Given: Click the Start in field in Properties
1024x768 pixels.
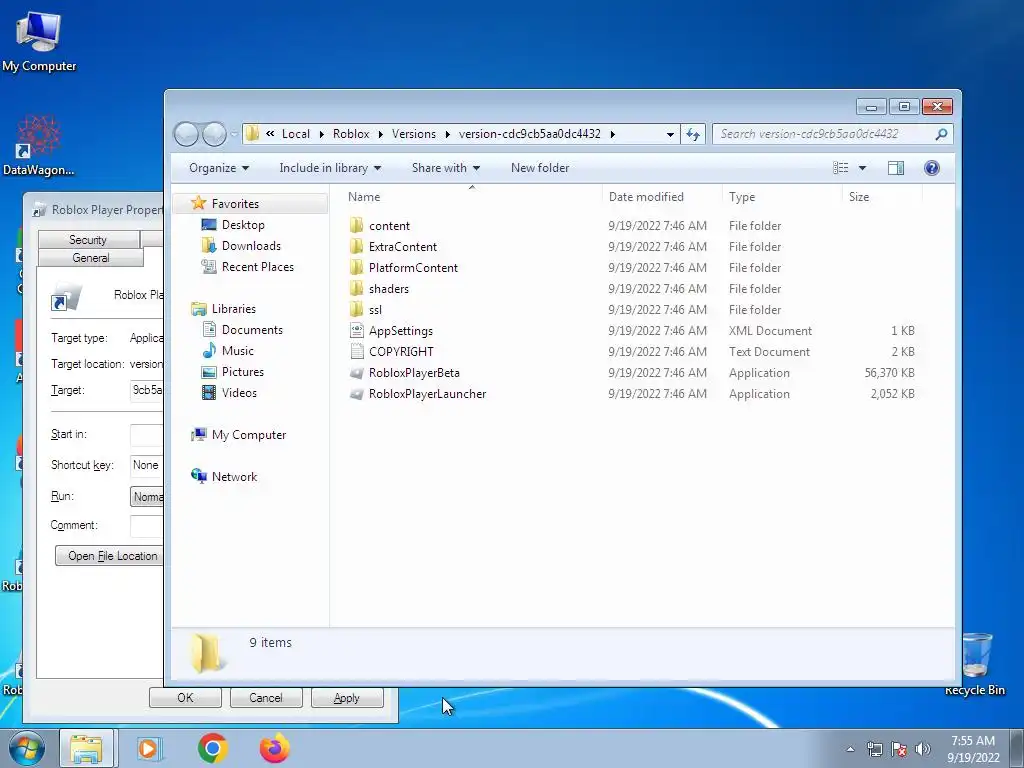Looking at the screenshot, I should 147,435.
